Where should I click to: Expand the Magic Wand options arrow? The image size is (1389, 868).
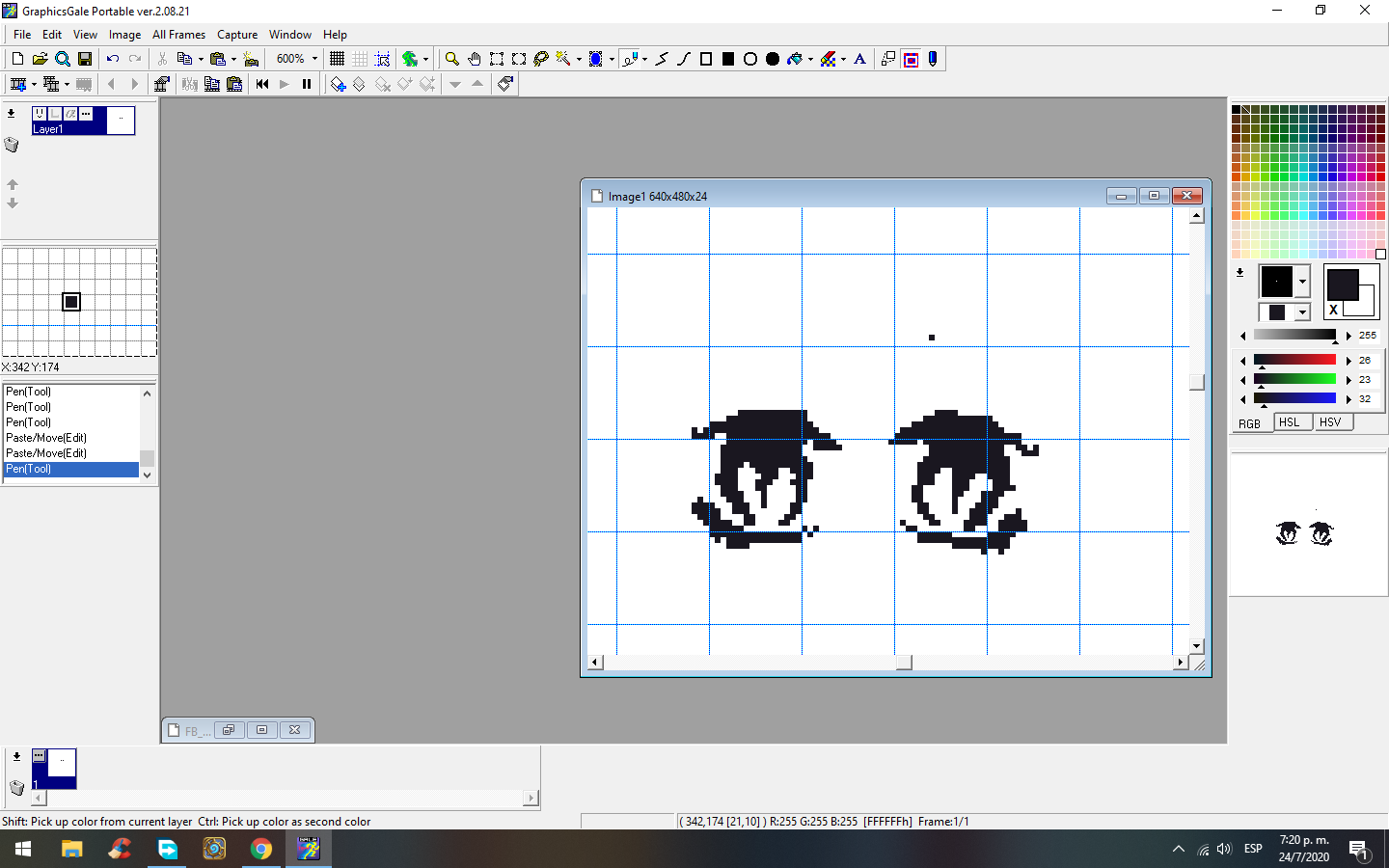[x=579, y=59]
